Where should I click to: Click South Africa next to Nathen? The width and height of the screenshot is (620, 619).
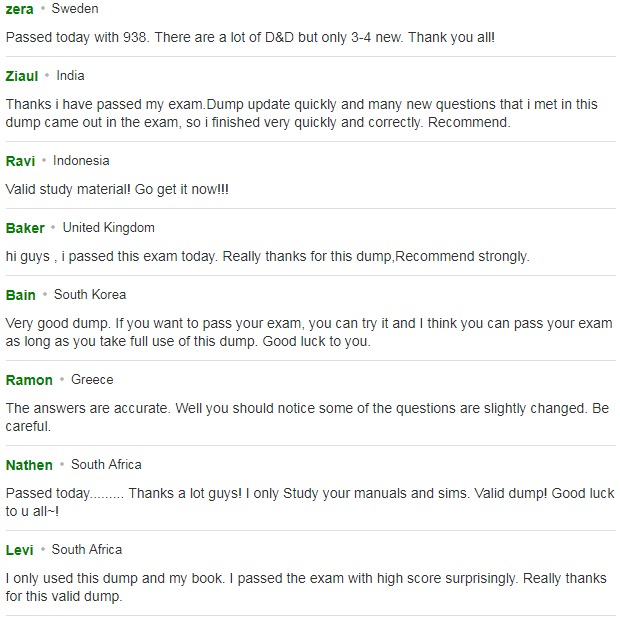pos(106,464)
